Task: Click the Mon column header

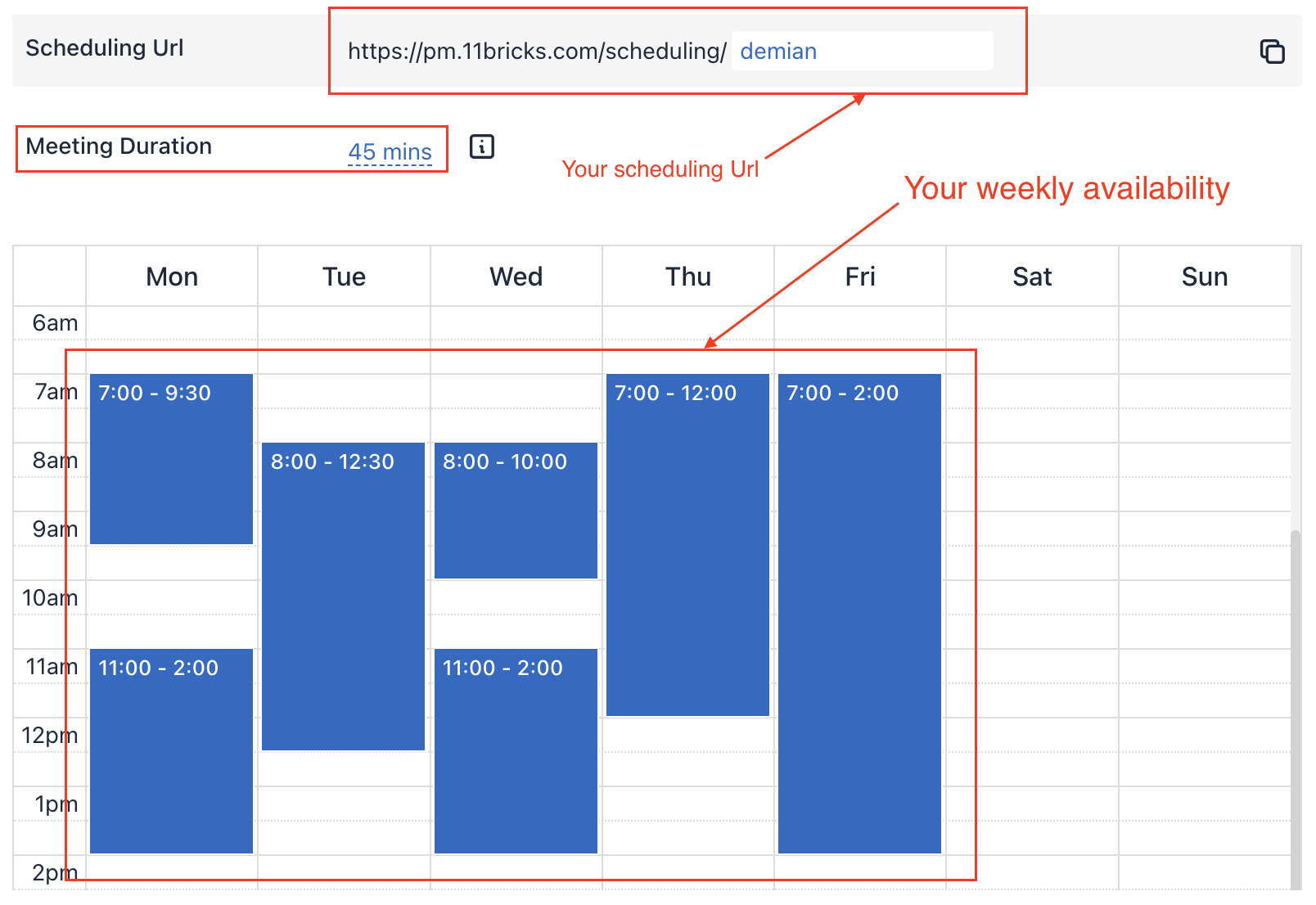Action: 172,277
